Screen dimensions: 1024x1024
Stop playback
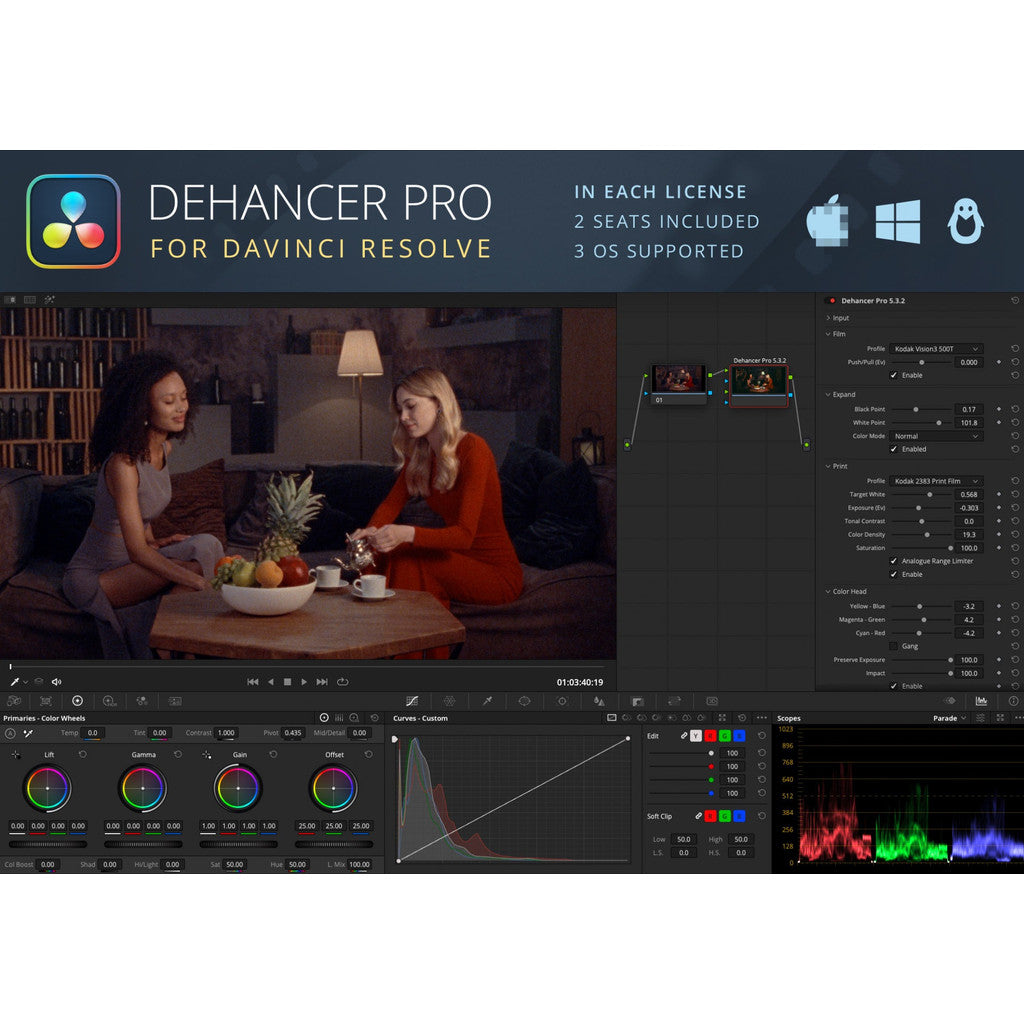[x=287, y=682]
